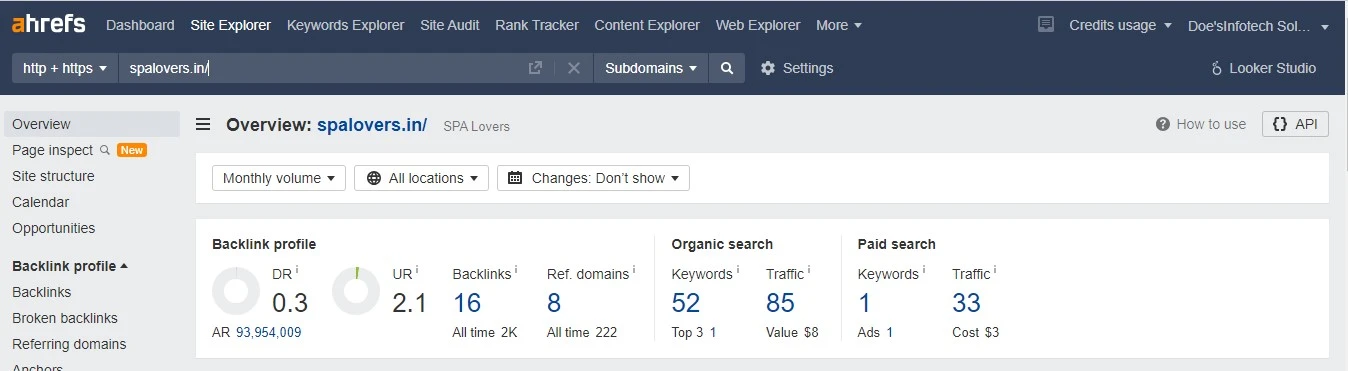This screenshot has height=371, width=1348.
Task: Open Monthly volume dropdown
Action: 279,178
